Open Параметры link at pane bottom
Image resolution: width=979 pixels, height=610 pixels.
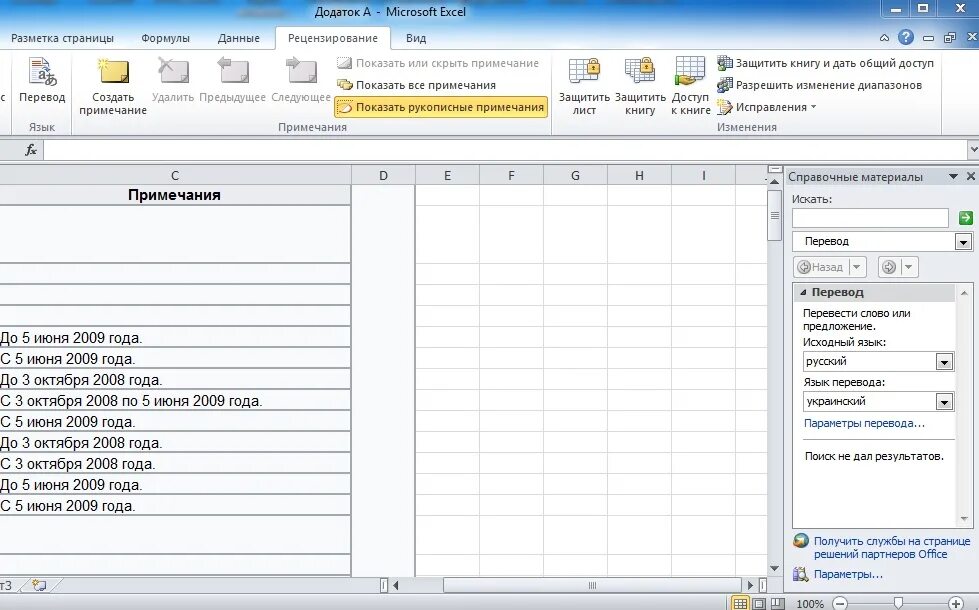(847, 574)
